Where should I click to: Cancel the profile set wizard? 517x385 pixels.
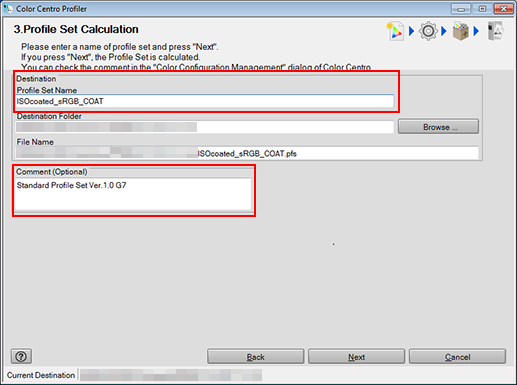457,357
